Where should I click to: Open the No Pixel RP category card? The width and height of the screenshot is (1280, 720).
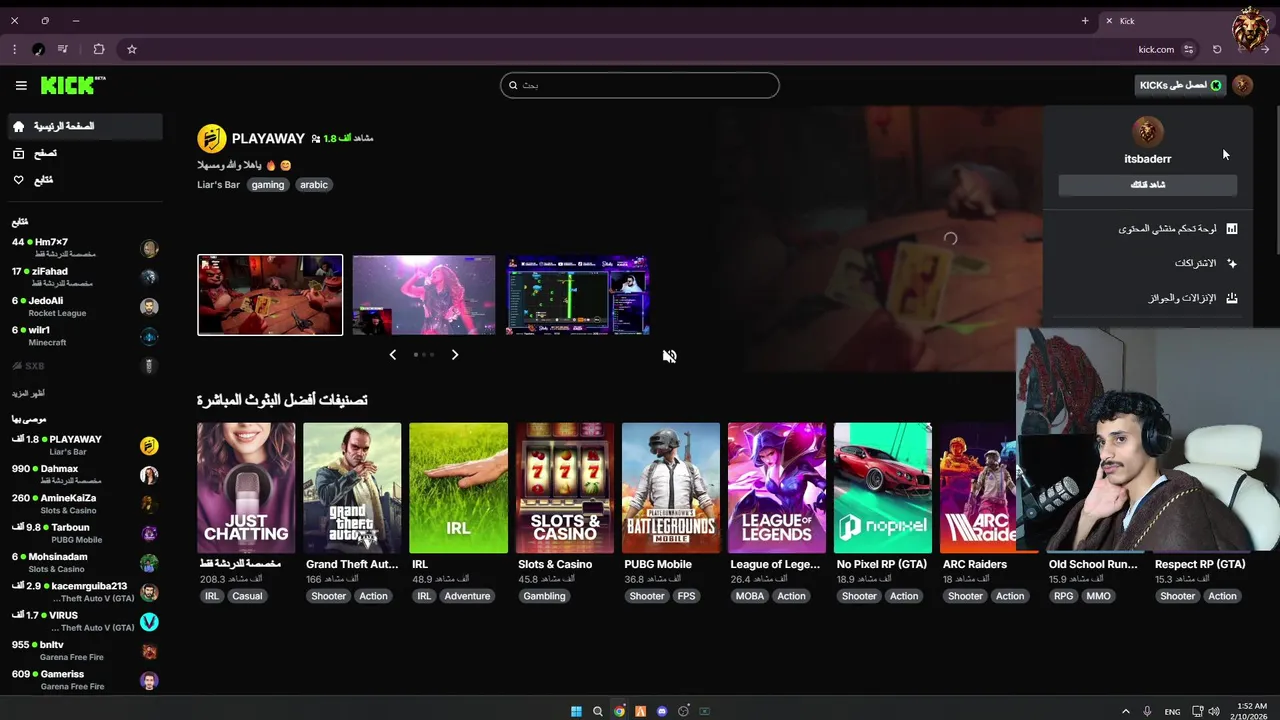(x=883, y=488)
